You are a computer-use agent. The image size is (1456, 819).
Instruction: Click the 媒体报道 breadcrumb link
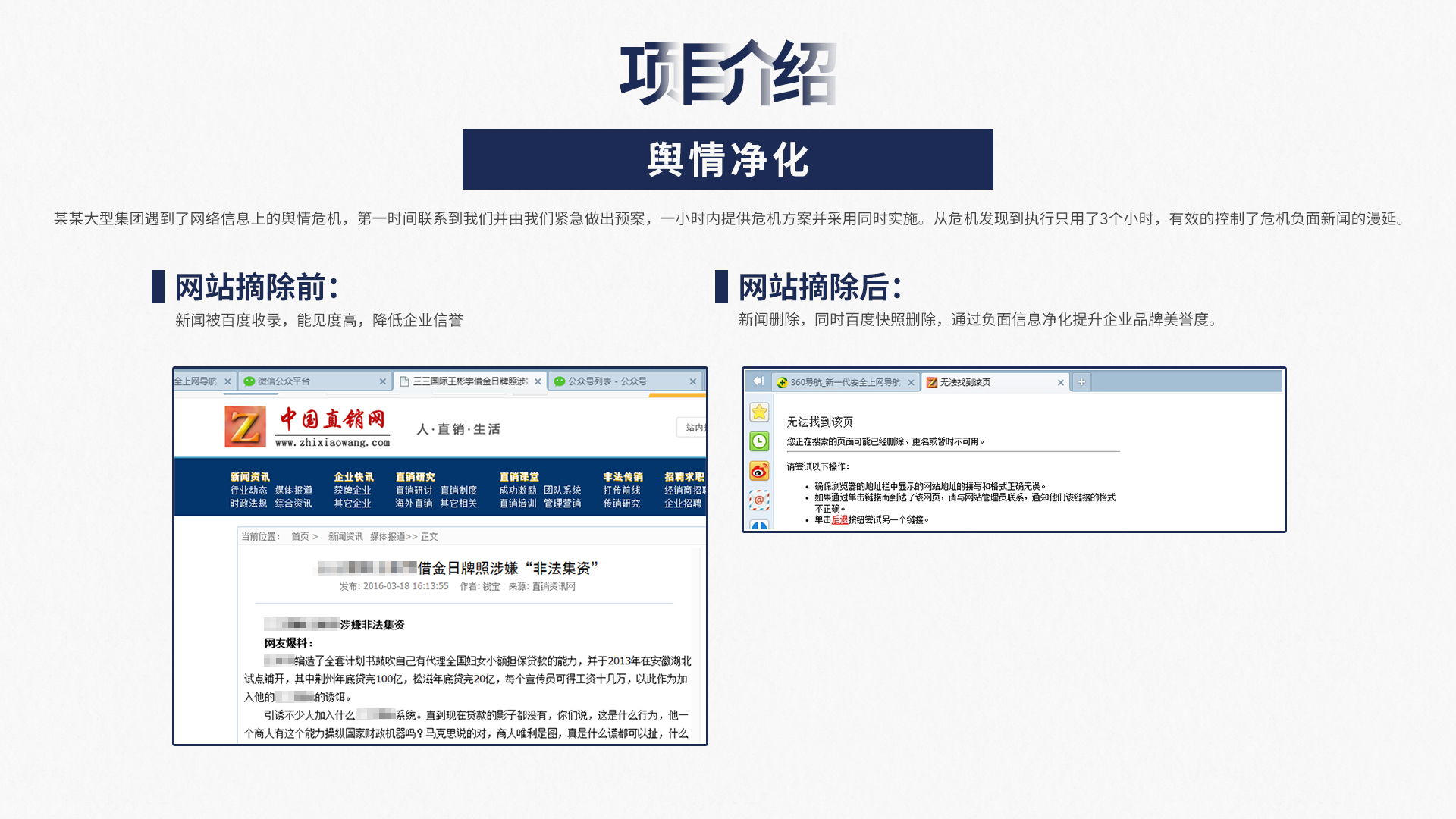tap(387, 537)
